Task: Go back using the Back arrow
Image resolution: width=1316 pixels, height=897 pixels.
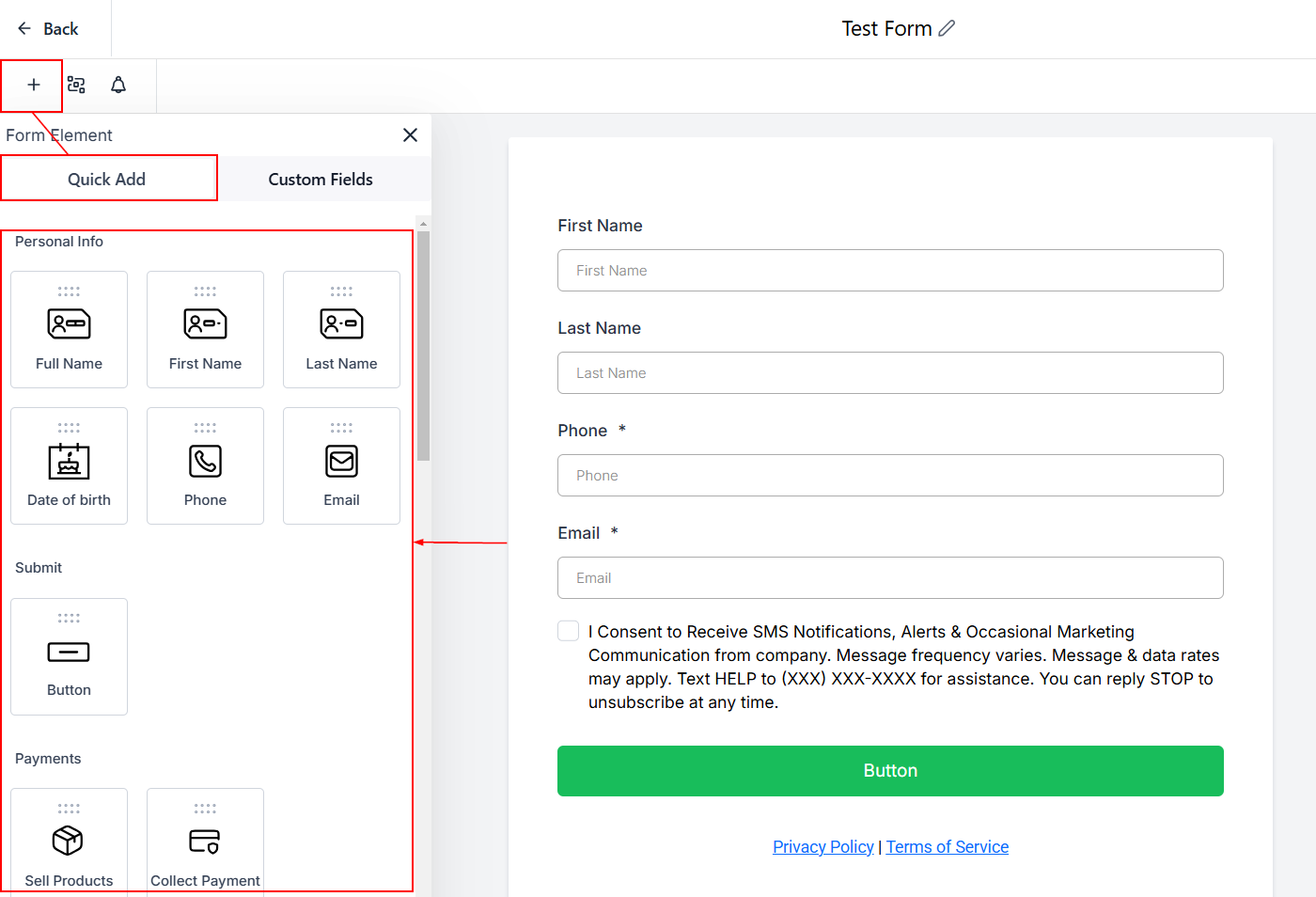Action: [47, 29]
